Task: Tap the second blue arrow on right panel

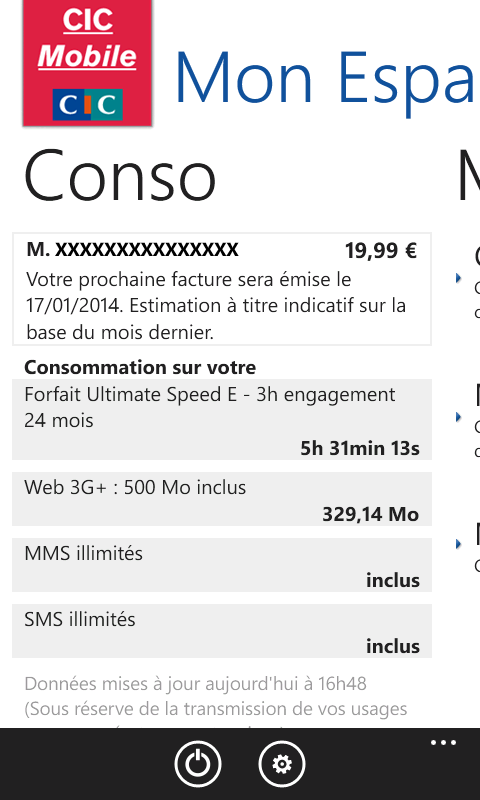Action: click(x=458, y=417)
